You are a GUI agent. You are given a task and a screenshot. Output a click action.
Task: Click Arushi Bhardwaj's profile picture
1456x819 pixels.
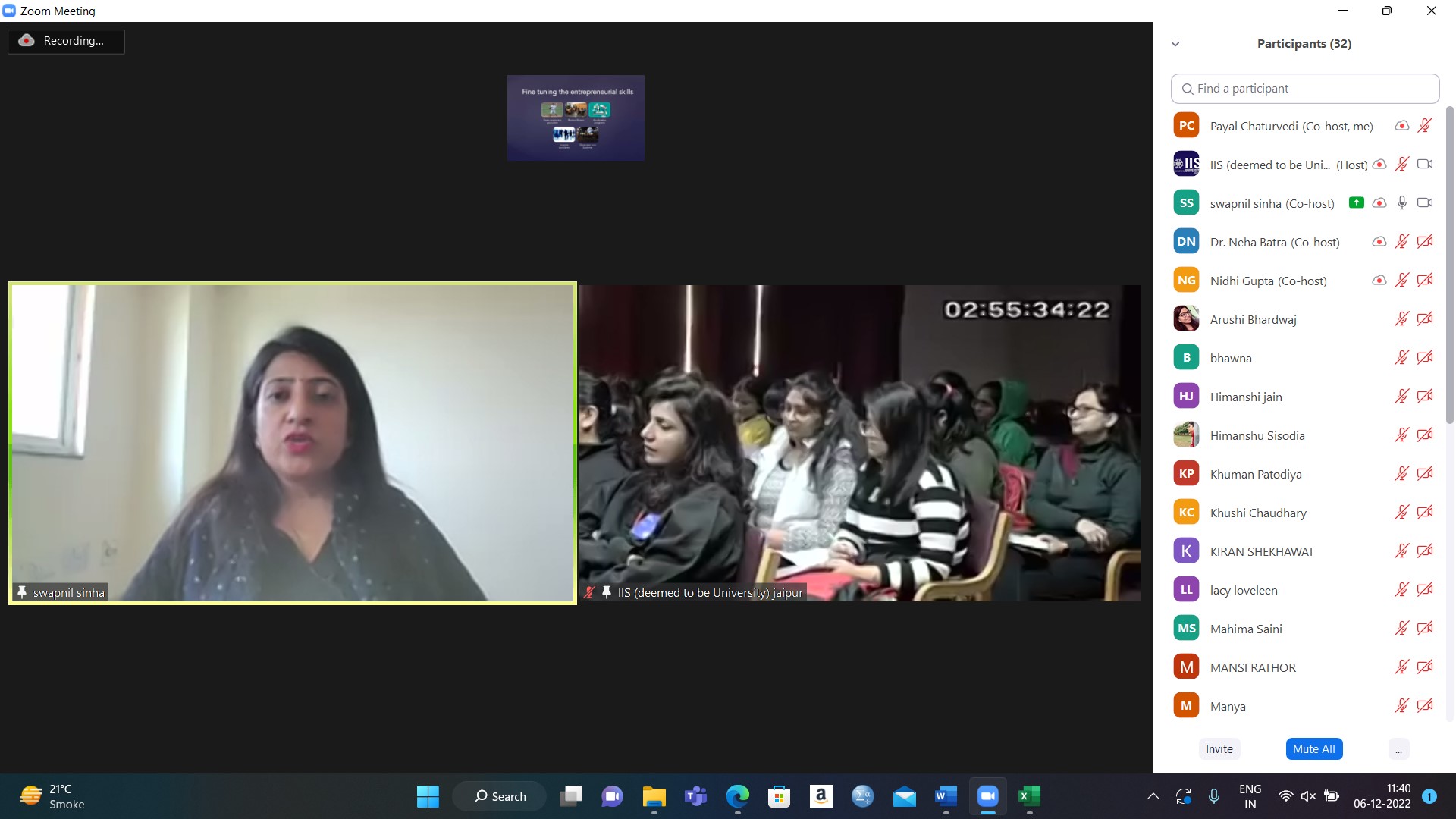coord(1186,318)
